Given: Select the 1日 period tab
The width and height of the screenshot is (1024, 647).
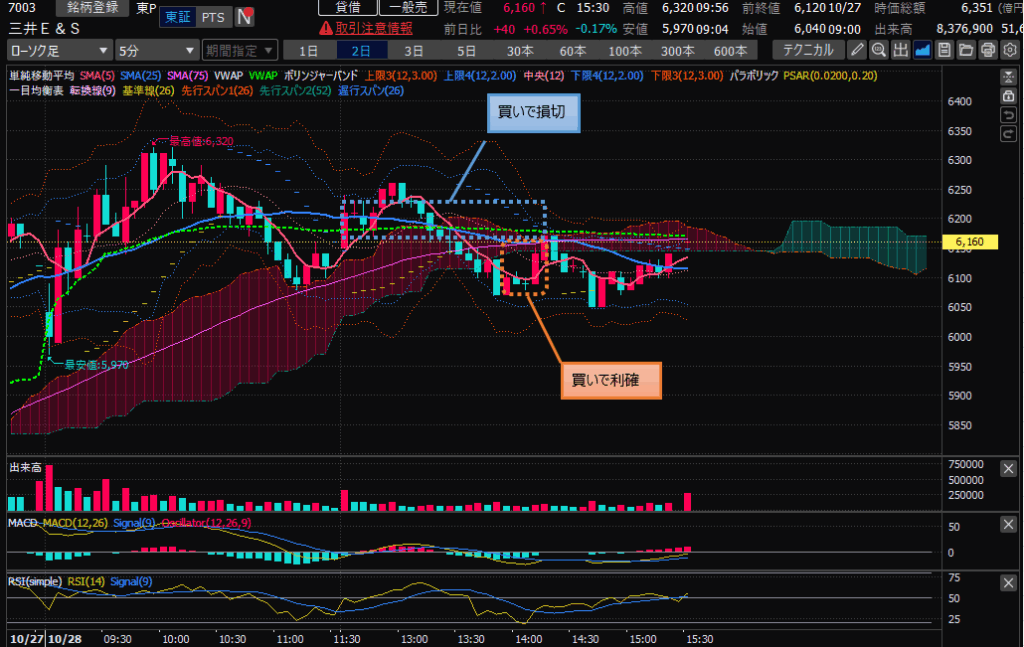Looking at the screenshot, I should [x=309, y=49].
